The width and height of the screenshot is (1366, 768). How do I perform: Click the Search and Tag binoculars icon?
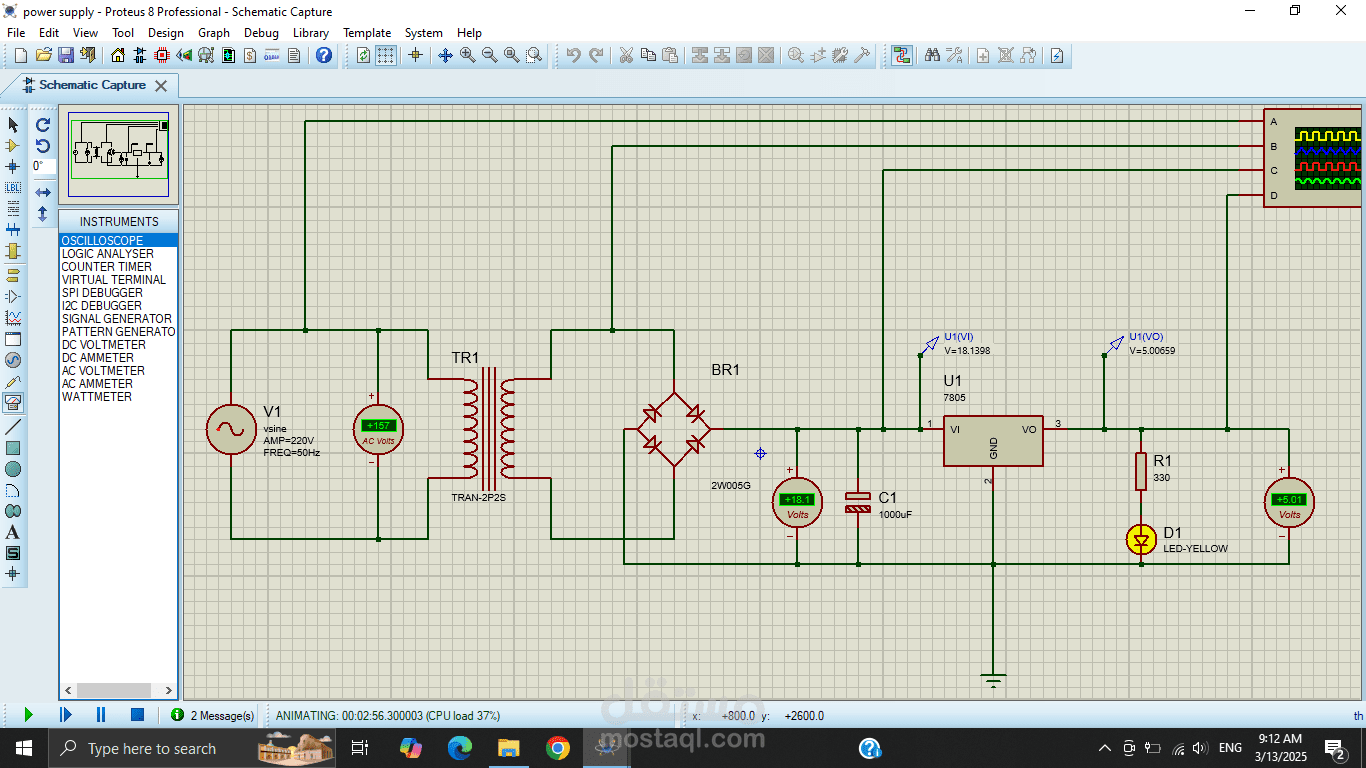[x=932, y=56]
